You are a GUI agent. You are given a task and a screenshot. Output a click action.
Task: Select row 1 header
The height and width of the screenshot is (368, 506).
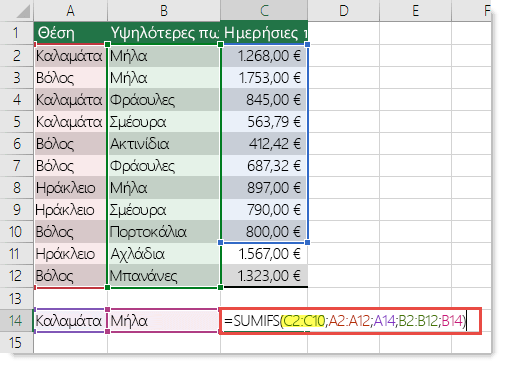[17, 33]
